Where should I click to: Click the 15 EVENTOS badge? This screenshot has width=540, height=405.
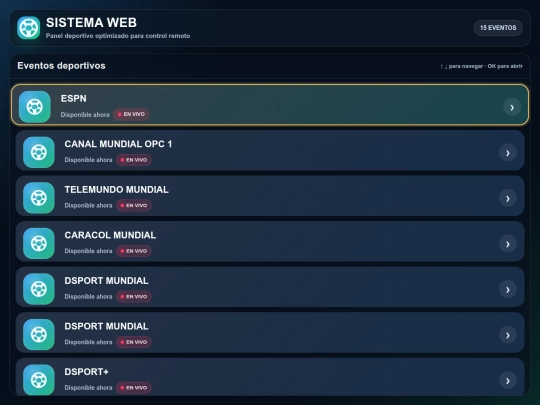[x=498, y=28]
